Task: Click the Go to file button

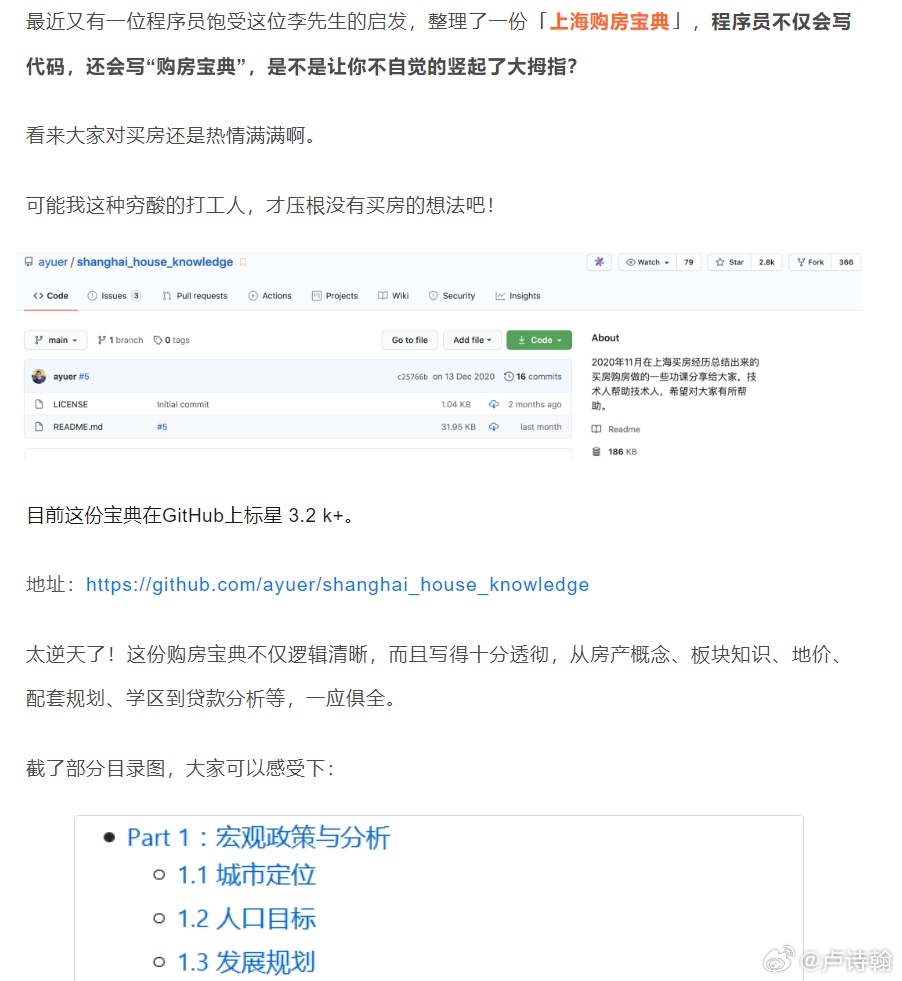Action: click(x=410, y=340)
